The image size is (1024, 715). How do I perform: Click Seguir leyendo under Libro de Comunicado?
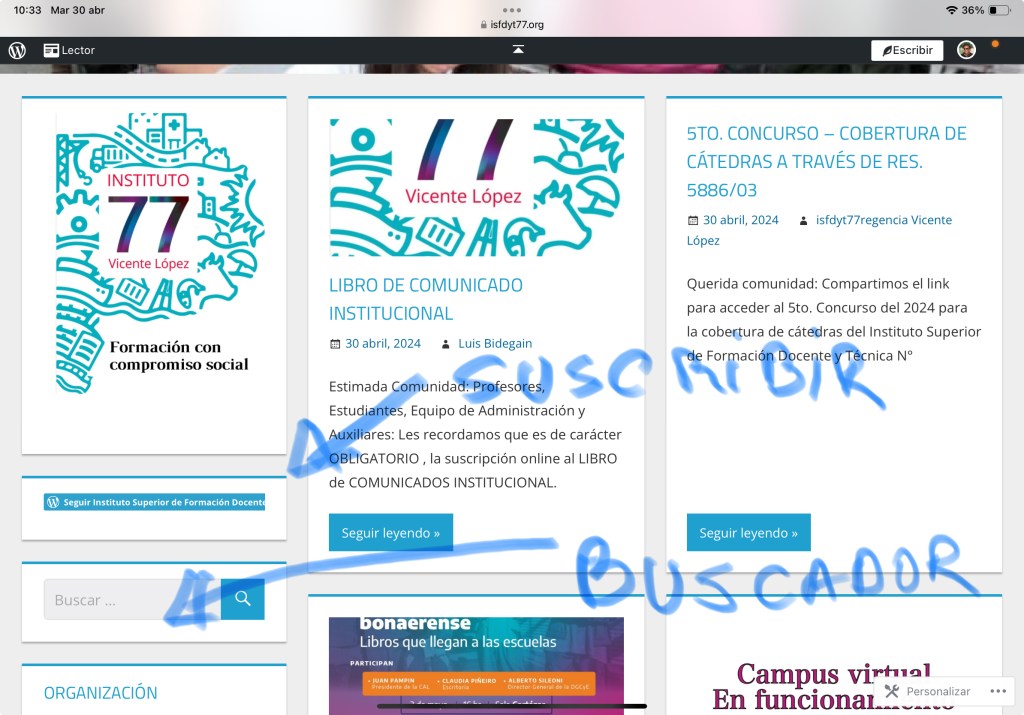tap(390, 533)
